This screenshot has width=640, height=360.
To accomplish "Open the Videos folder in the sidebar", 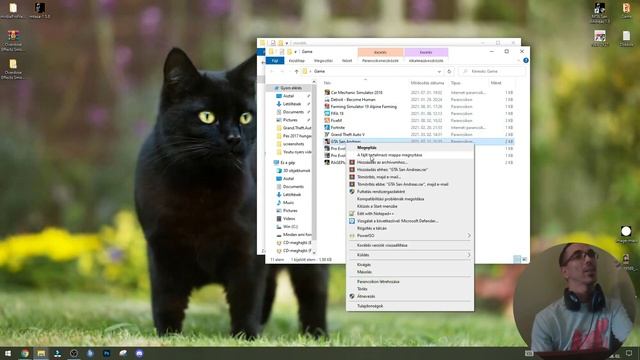I will pos(289,219).
